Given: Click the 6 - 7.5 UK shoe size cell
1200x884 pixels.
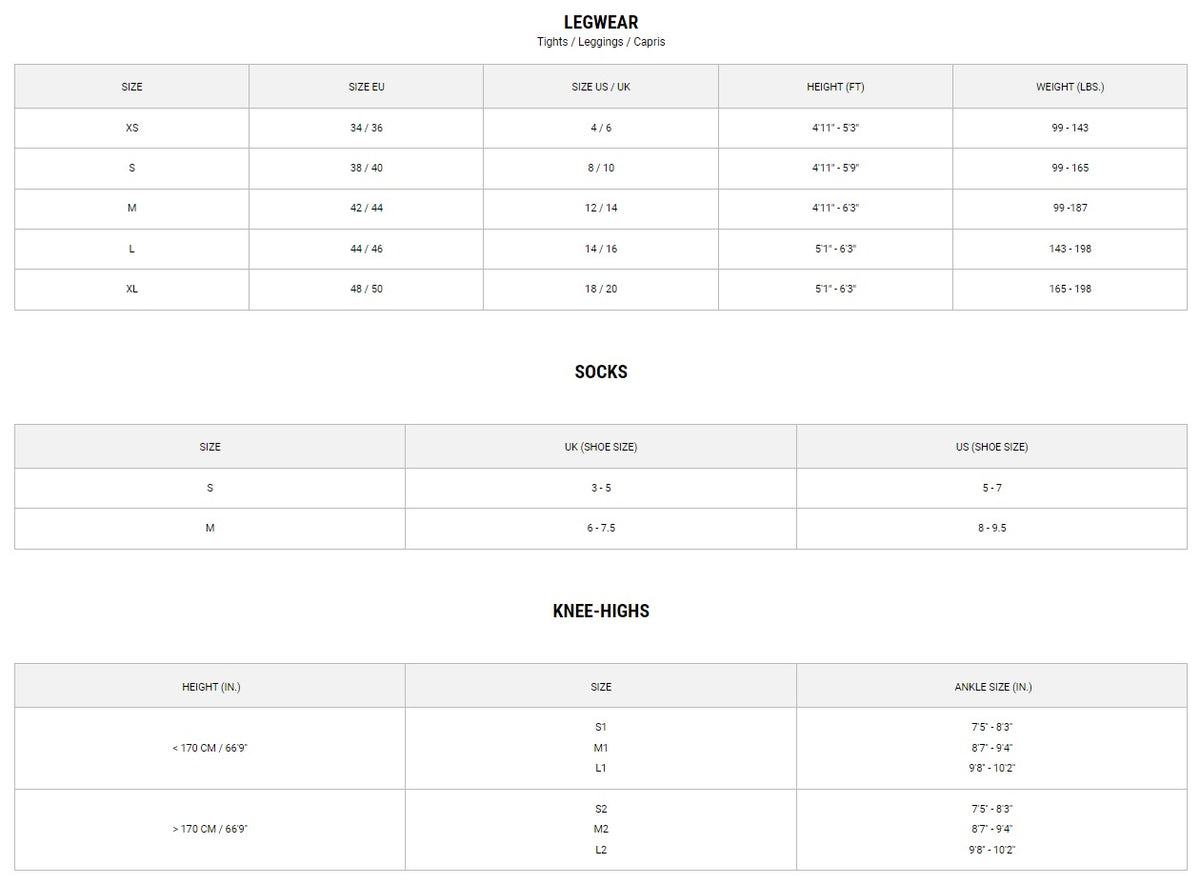Looking at the screenshot, I should pos(601,528).
